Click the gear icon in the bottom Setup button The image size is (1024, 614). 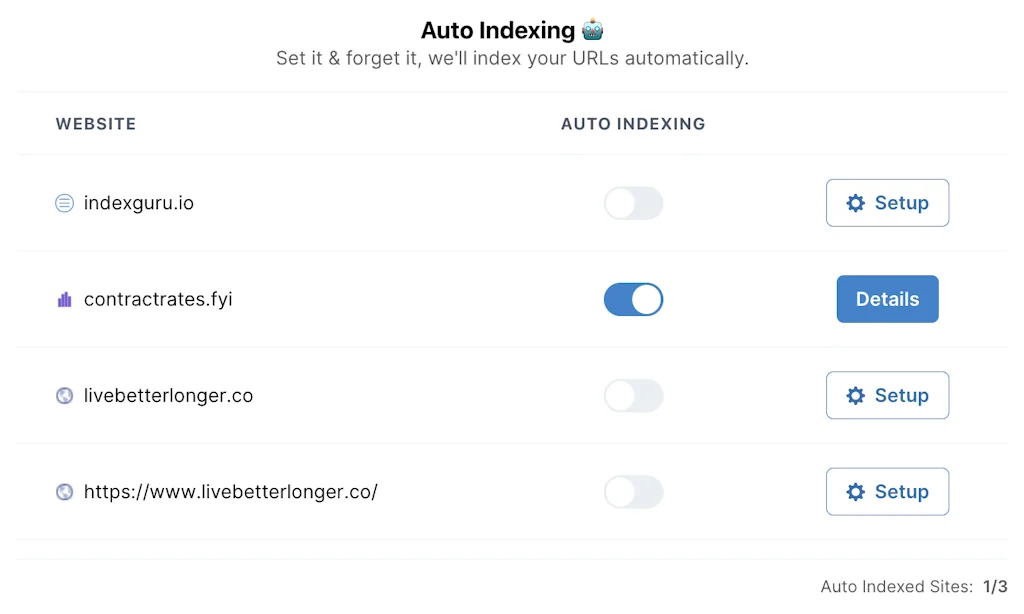(x=855, y=491)
